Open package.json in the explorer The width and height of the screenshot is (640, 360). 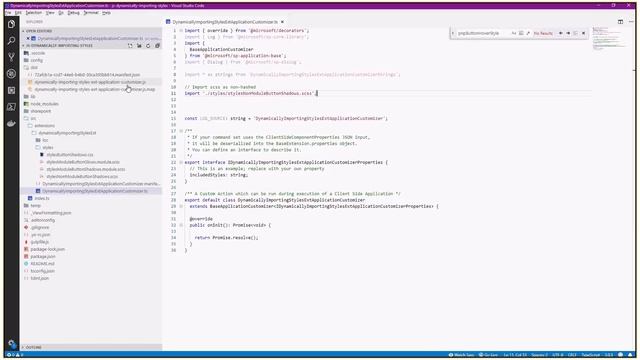pos(92,256)
